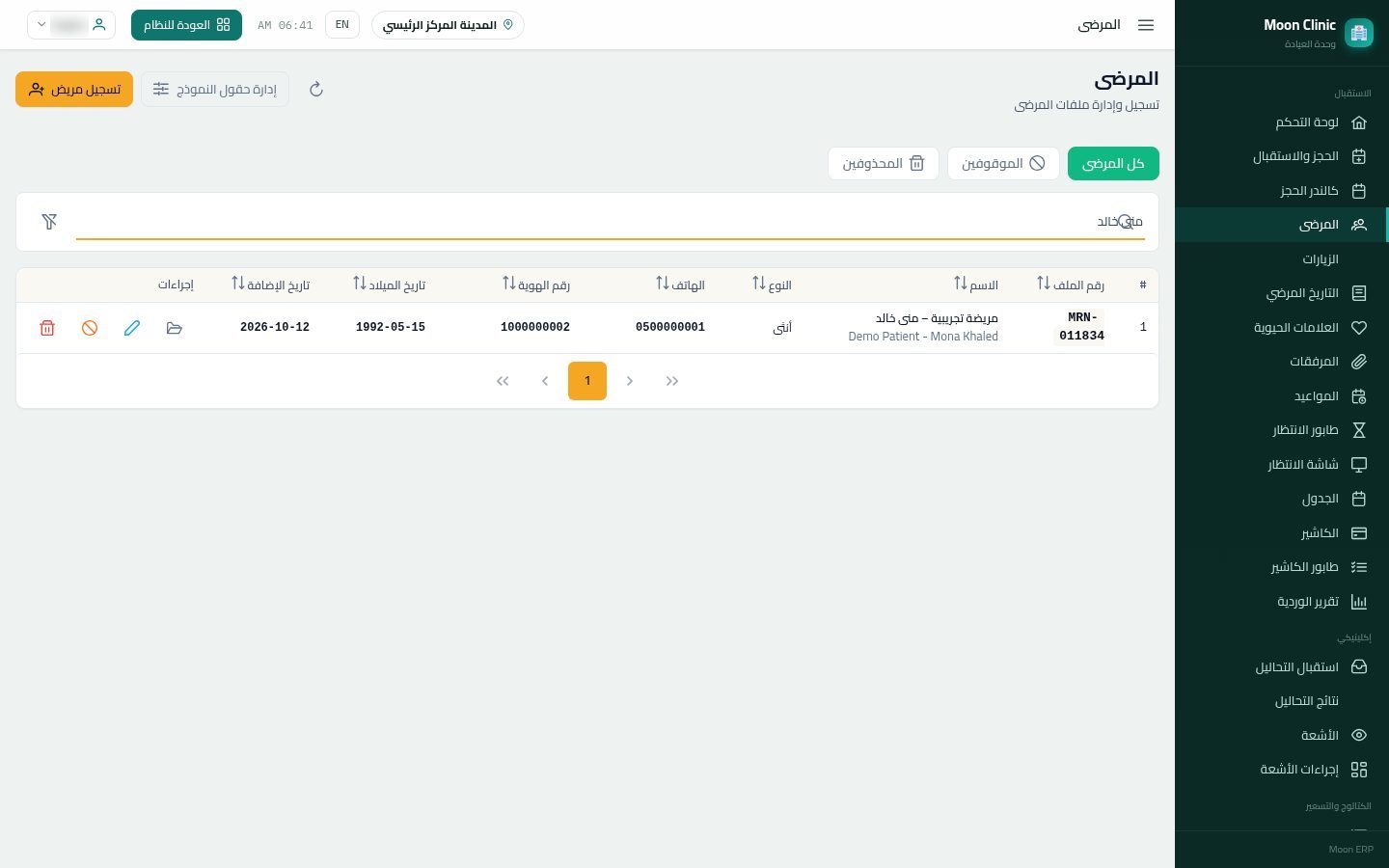Refresh the patients list
Viewport: 1389px width, 868px height.
pyautogui.click(x=315, y=90)
